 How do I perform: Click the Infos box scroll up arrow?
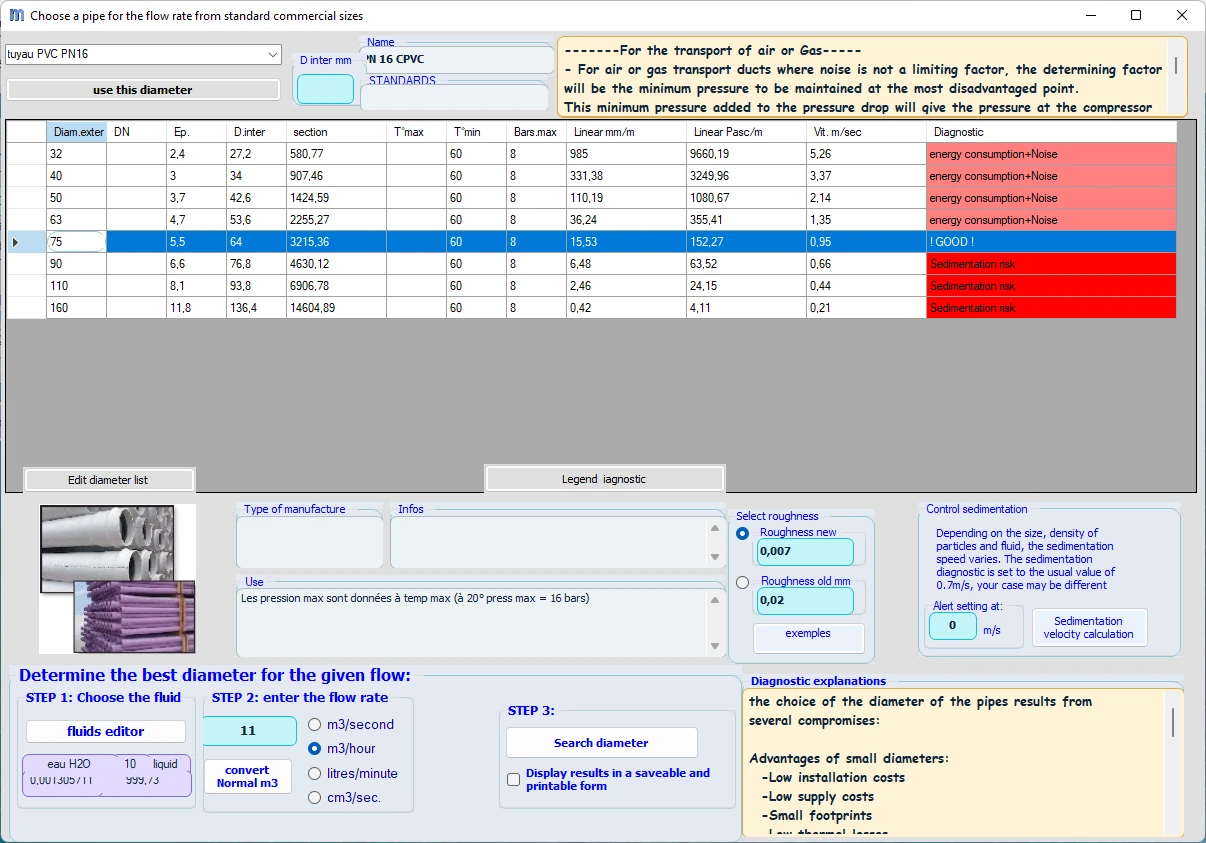click(x=715, y=528)
